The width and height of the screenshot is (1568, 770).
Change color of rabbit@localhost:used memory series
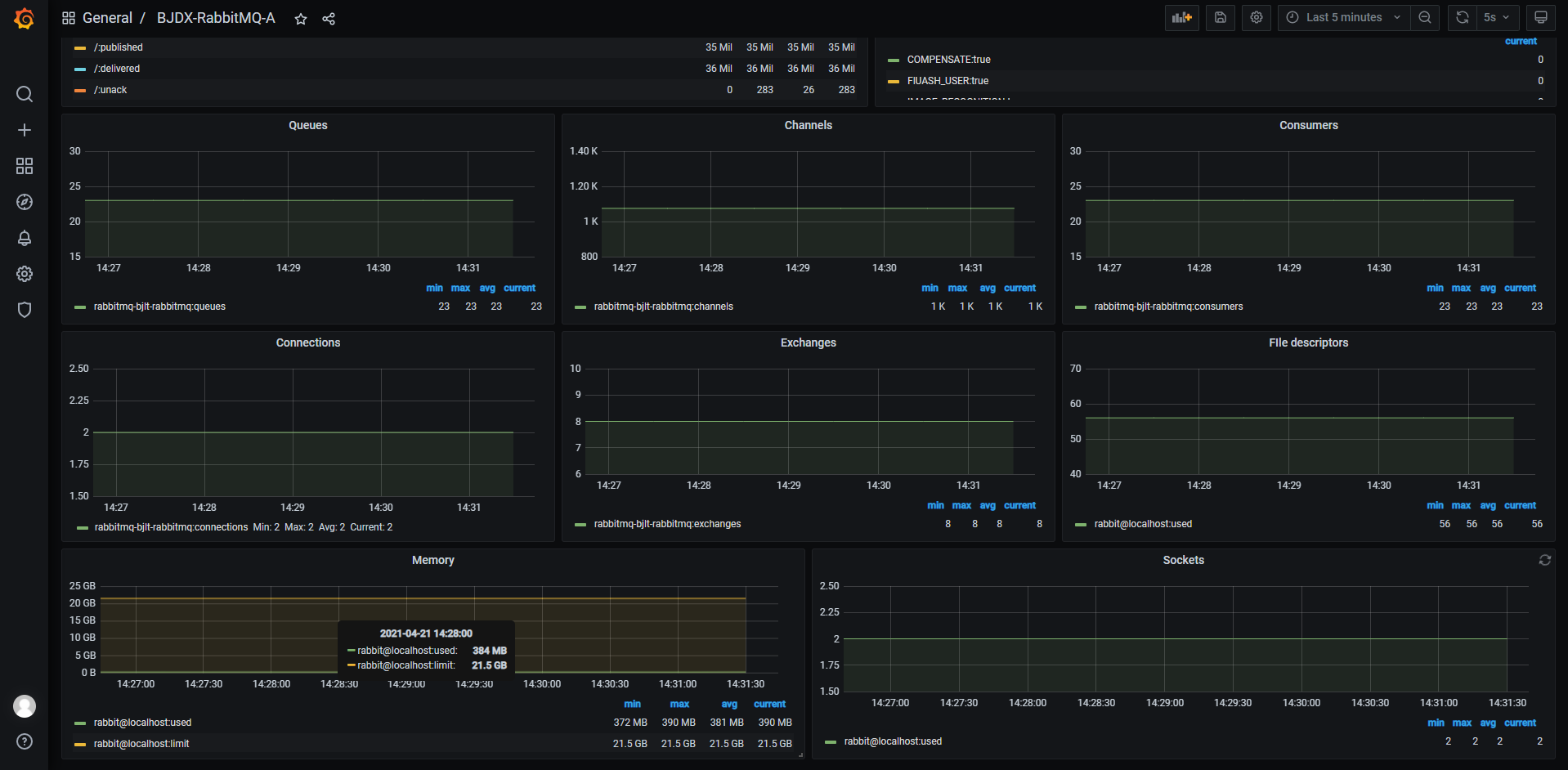coord(80,723)
